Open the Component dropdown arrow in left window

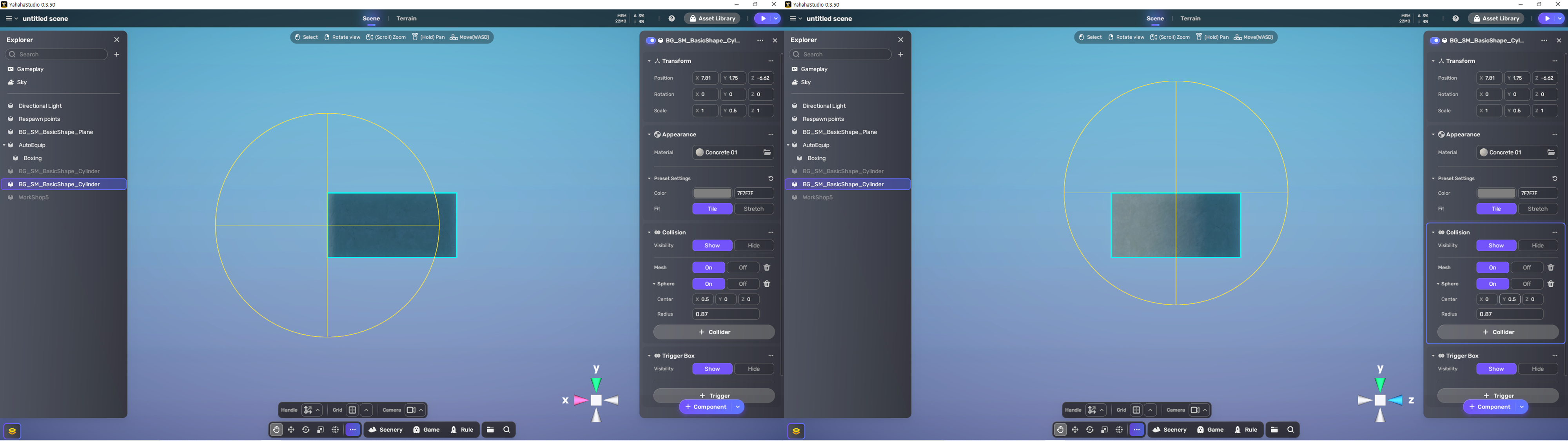[737, 407]
